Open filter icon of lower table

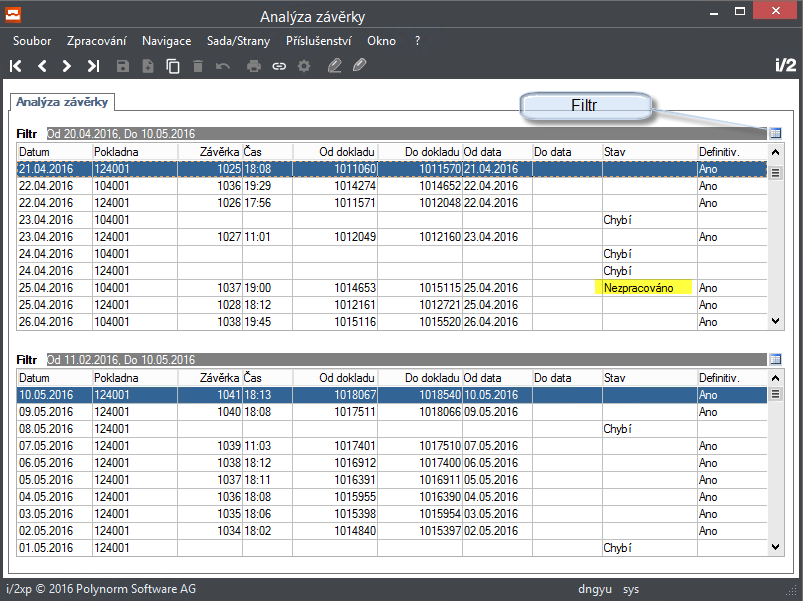point(776,359)
